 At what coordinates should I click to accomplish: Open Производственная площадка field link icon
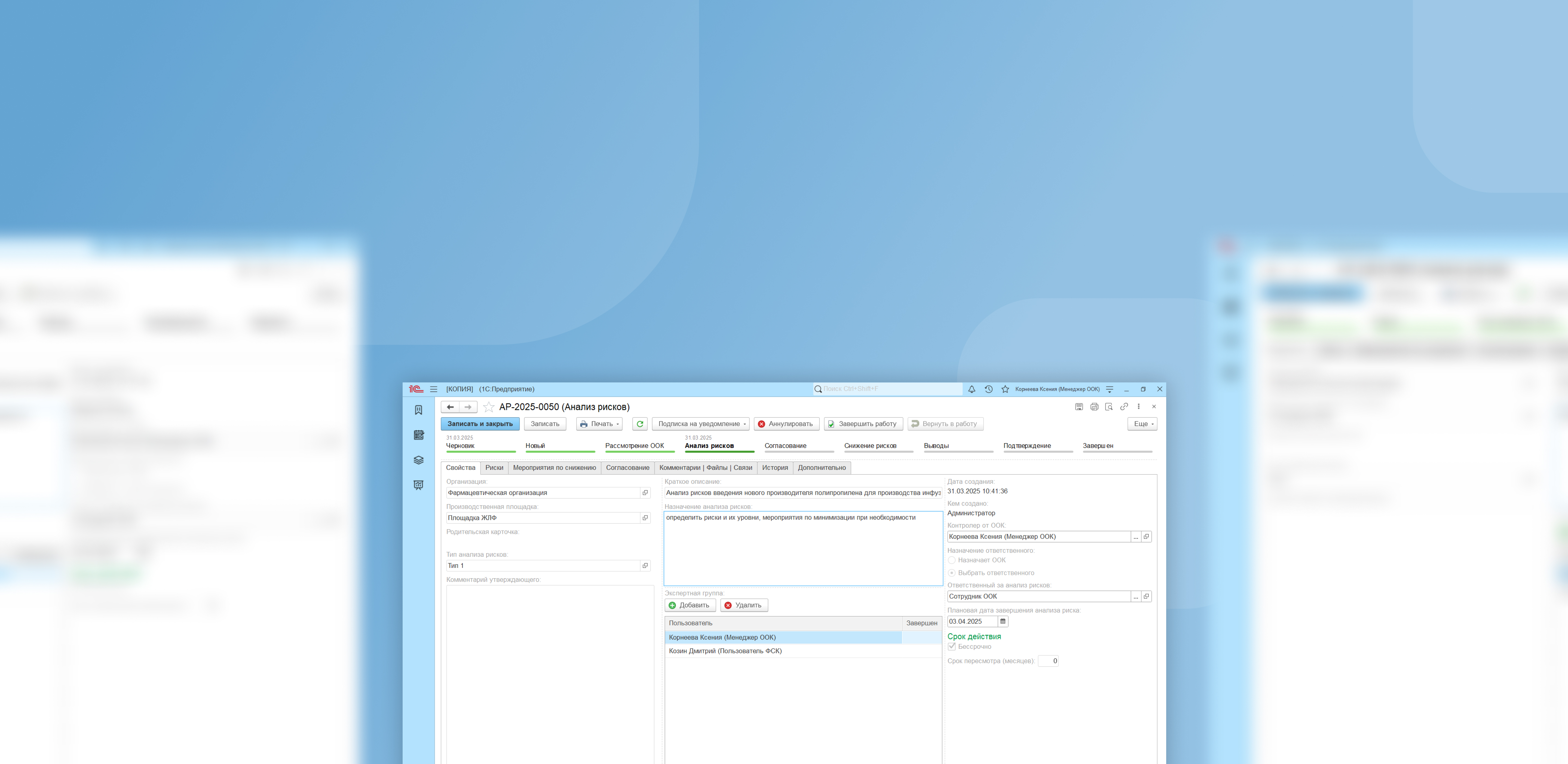(645, 518)
